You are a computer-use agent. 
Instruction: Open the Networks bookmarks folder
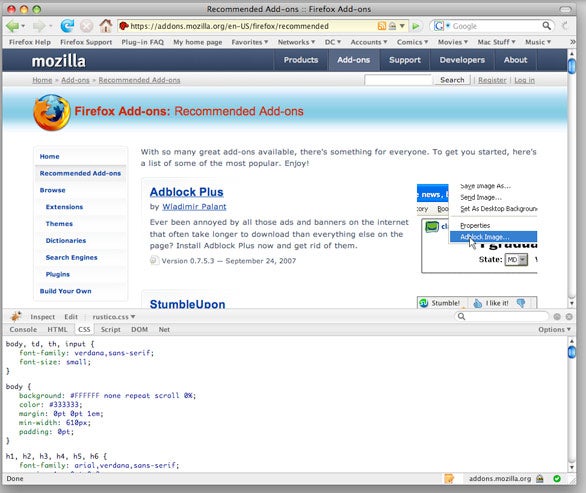296,42
